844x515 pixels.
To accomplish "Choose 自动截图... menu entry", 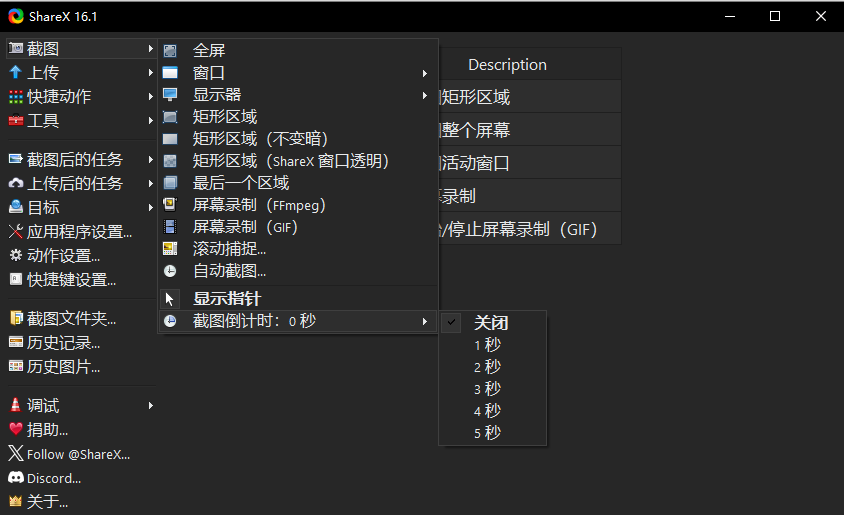I will point(299,271).
